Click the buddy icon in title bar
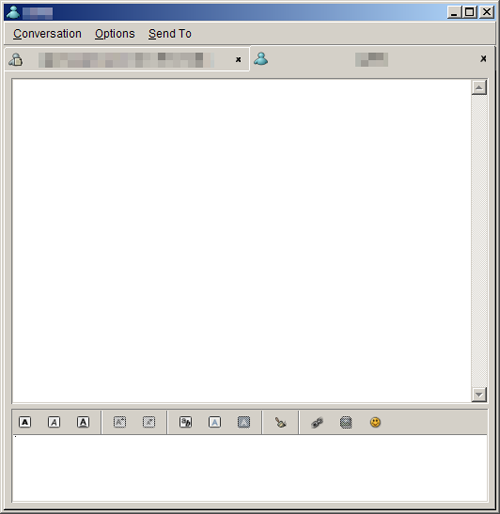Screen dimensions: 500x514 [13, 12]
